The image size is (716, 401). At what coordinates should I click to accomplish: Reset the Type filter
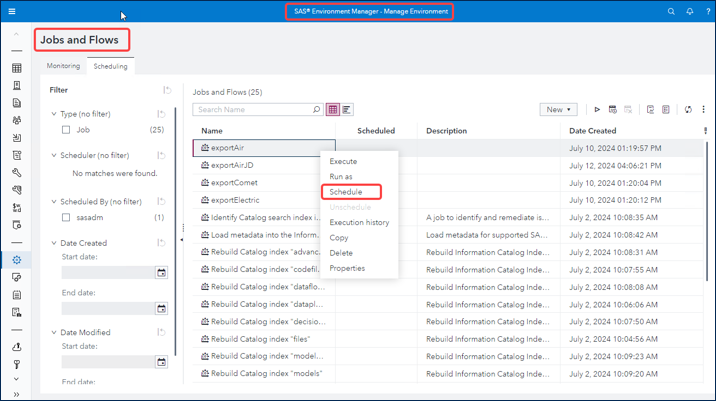point(161,114)
